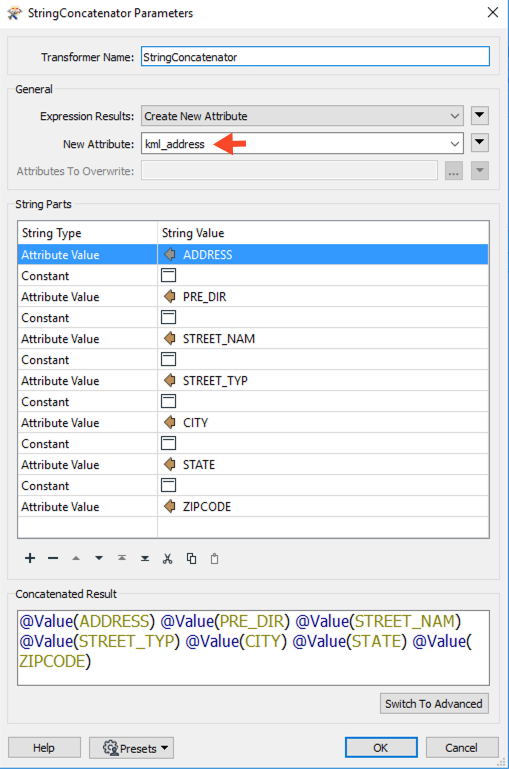
Task: Move selected row up one position
Action: point(76,558)
